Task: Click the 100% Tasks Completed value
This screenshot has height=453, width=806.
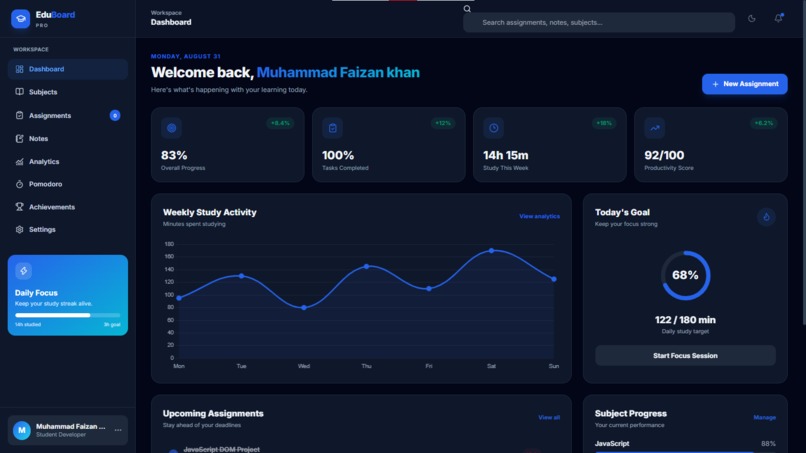Action: coord(338,155)
